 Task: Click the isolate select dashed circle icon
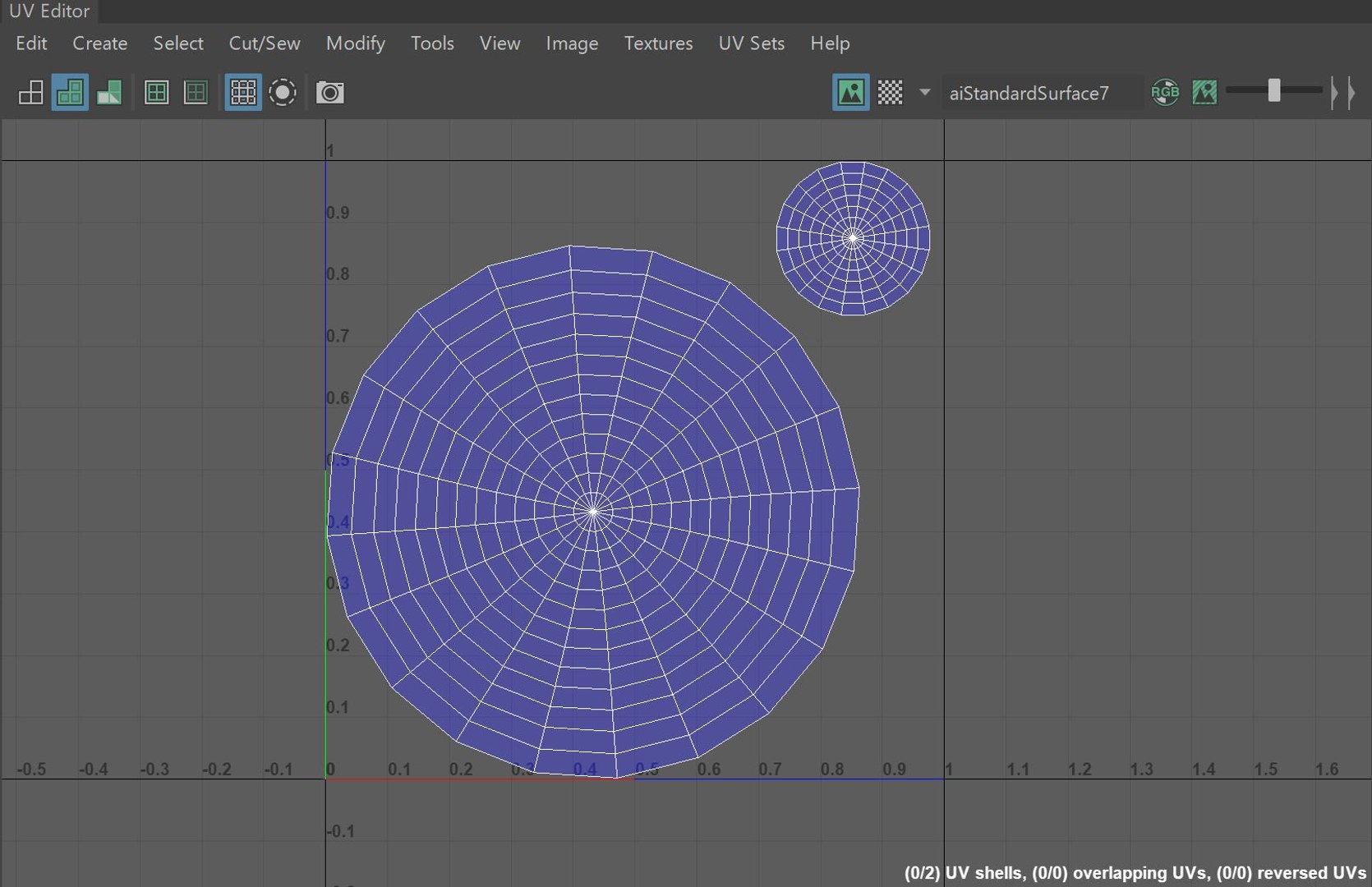click(283, 93)
